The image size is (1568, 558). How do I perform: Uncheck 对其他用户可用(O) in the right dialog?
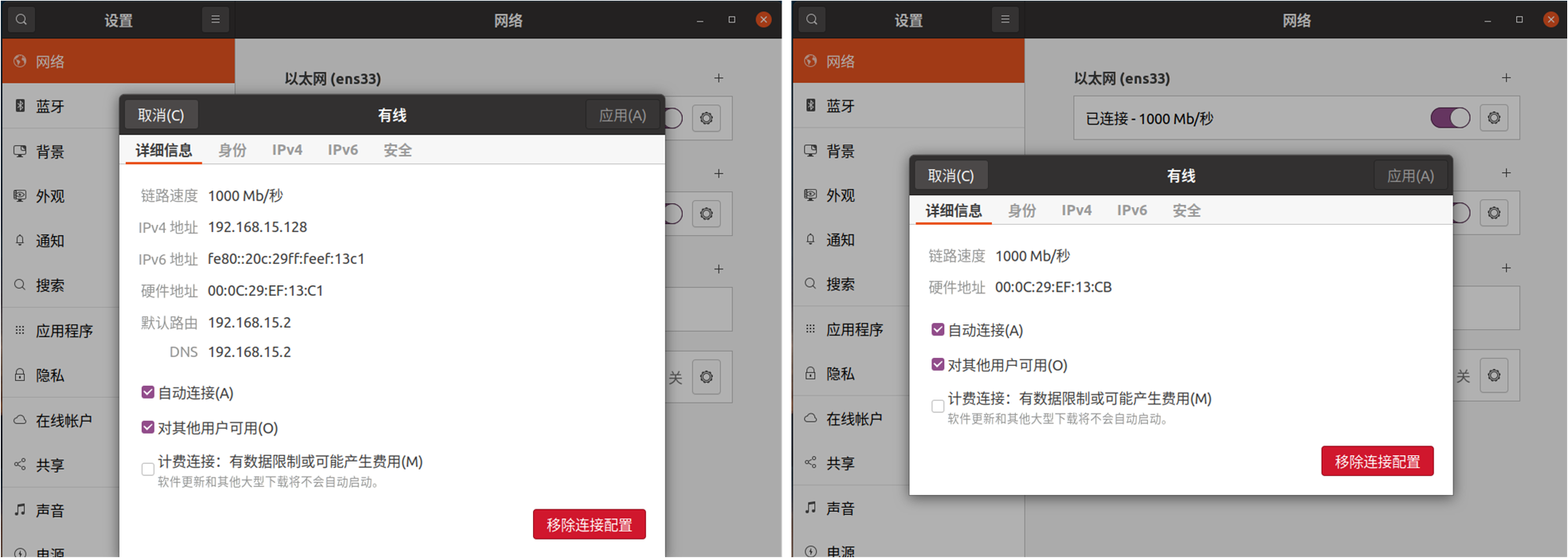938,364
